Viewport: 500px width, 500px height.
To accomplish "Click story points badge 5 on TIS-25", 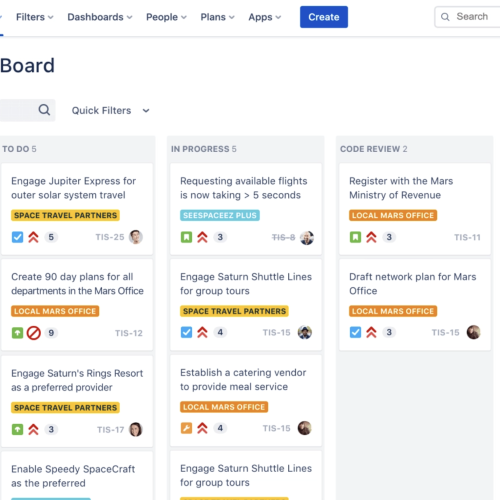I will (x=51, y=237).
